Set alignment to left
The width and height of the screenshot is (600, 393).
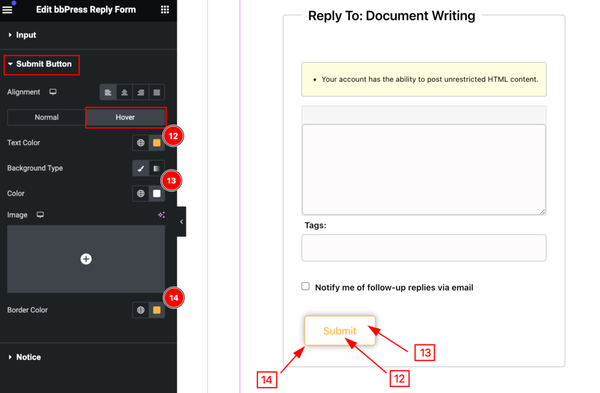pyautogui.click(x=108, y=92)
